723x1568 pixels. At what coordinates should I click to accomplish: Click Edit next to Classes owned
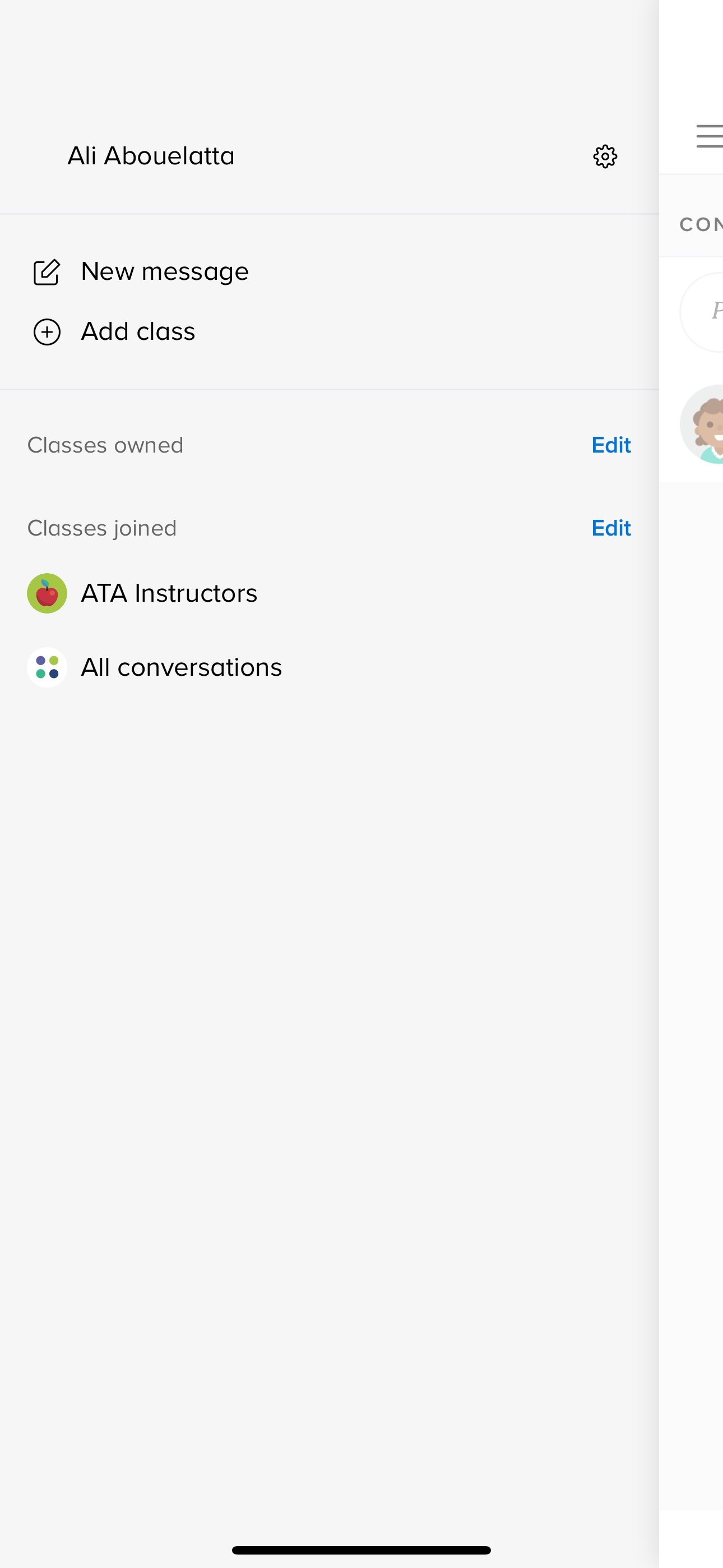[x=610, y=445]
